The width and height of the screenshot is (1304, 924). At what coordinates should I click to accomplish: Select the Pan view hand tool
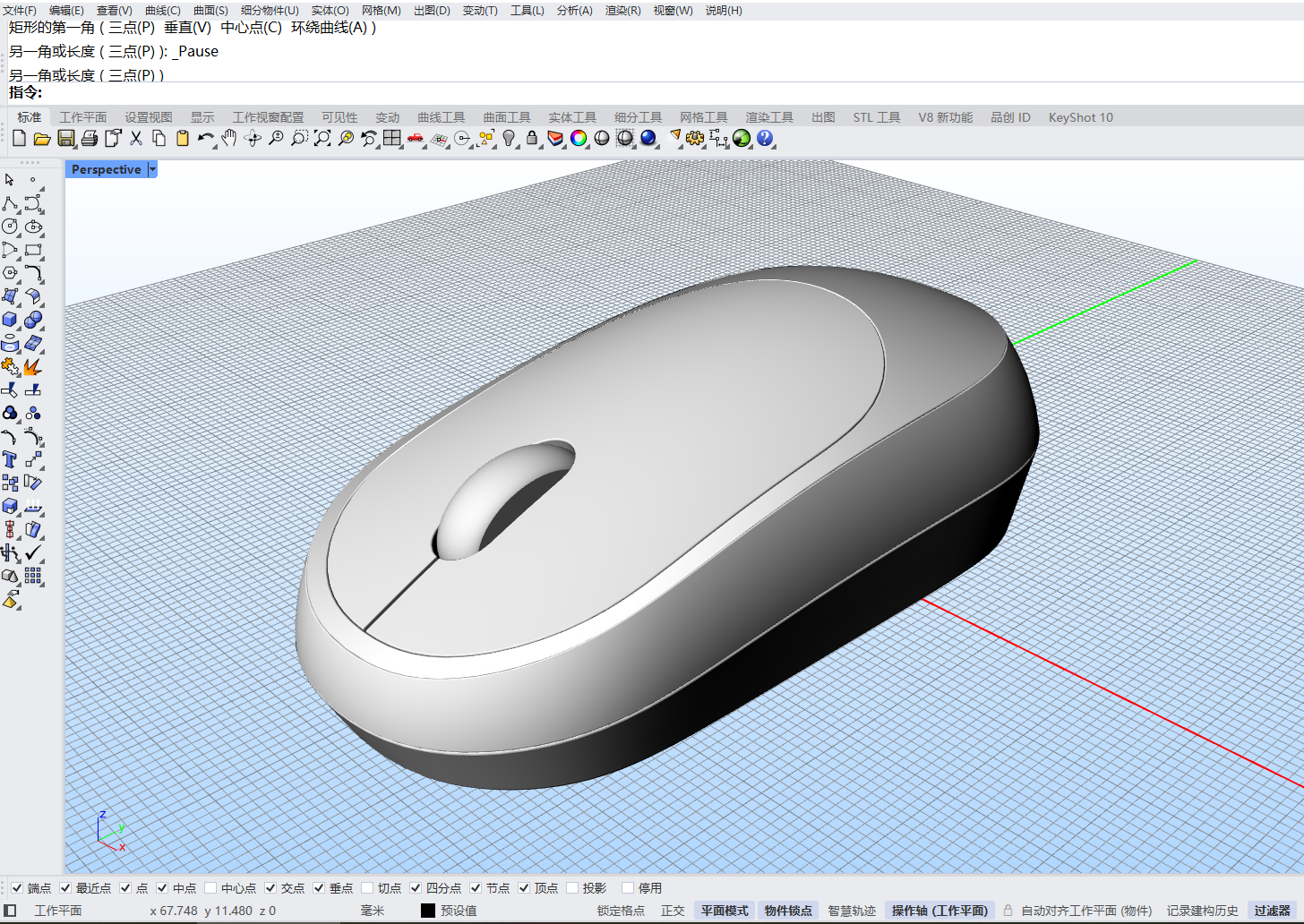pos(229,138)
